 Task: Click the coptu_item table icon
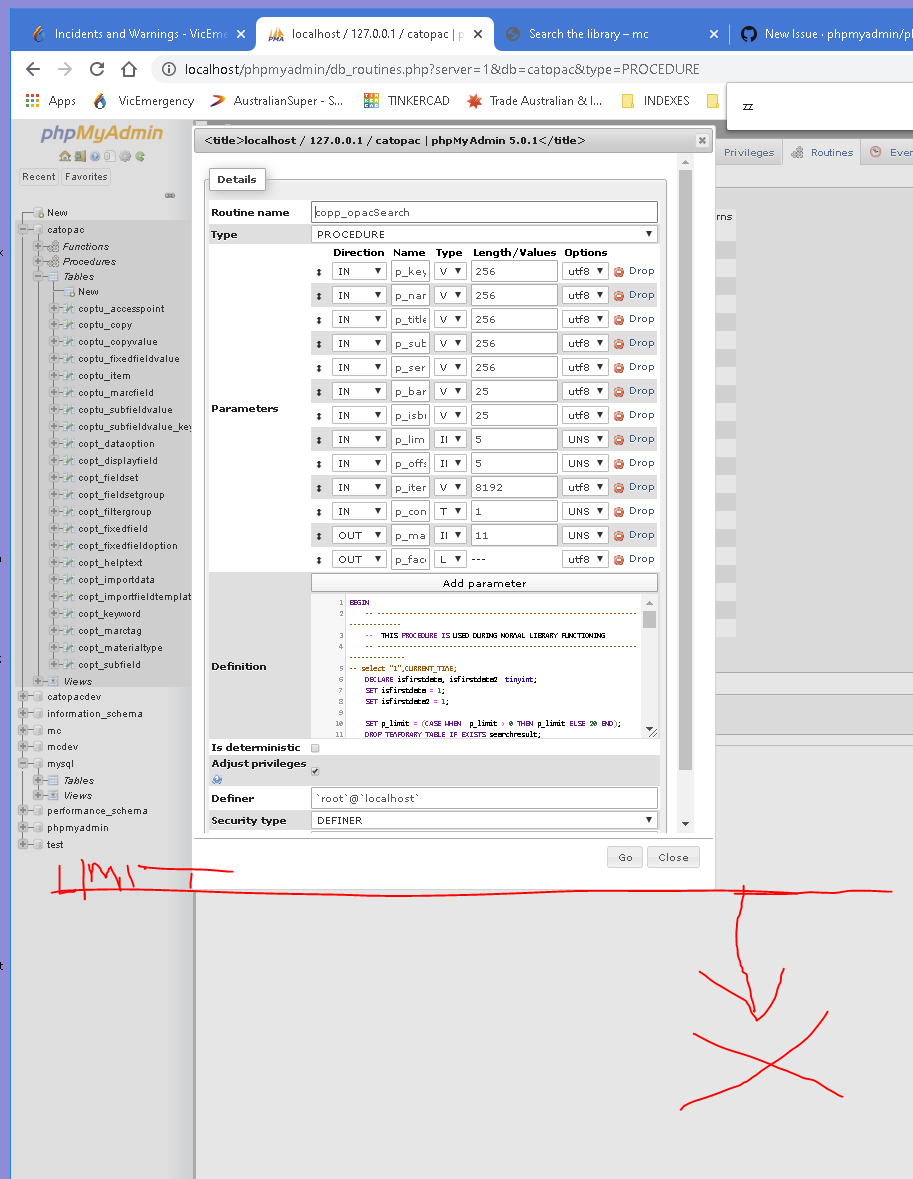coord(68,376)
